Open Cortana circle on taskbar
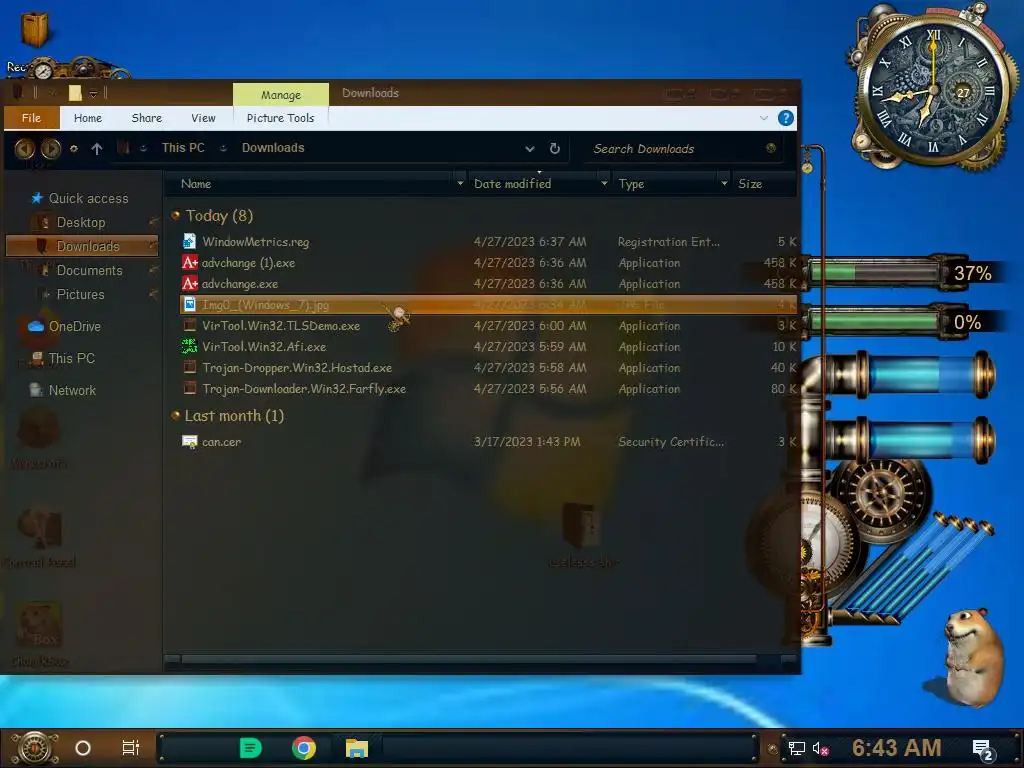The height and width of the screenshot is (768, 1024). pyautogui.click(x=83, y=748)
